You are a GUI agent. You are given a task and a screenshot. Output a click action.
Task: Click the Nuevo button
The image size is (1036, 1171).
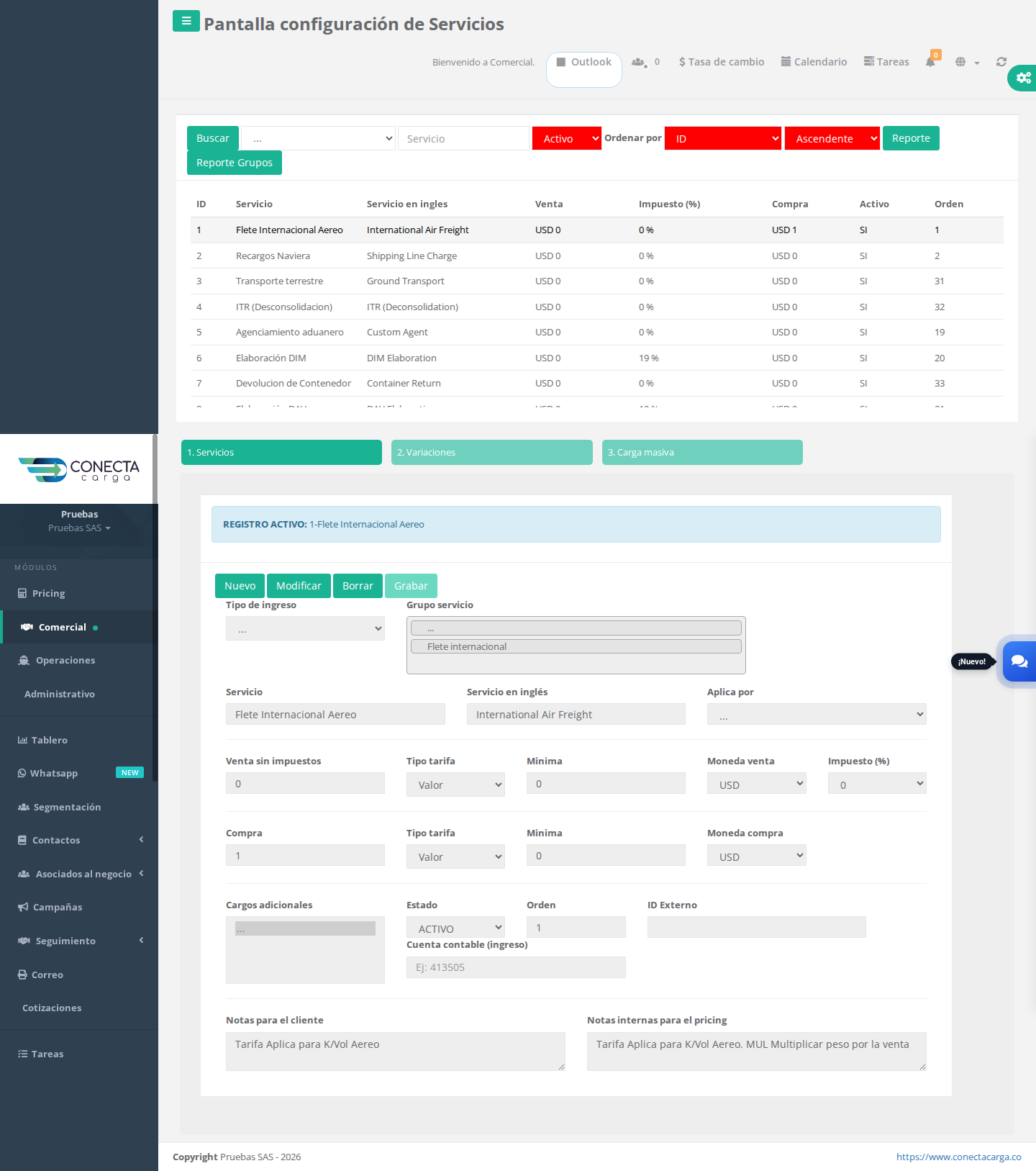tap(240, 586)
